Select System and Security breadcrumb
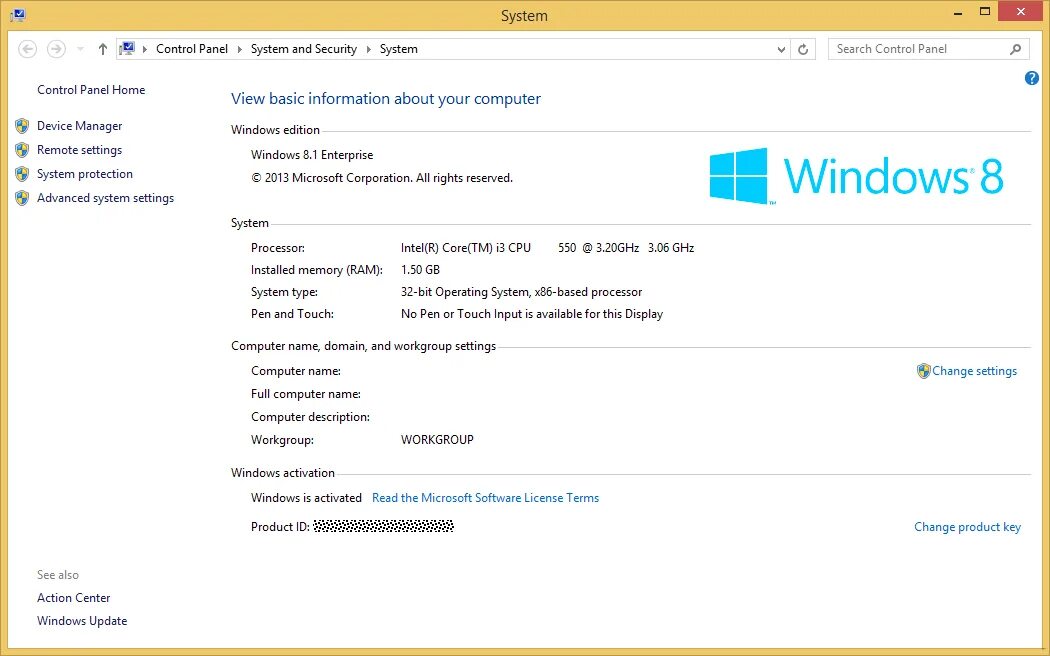 (303, 49)
